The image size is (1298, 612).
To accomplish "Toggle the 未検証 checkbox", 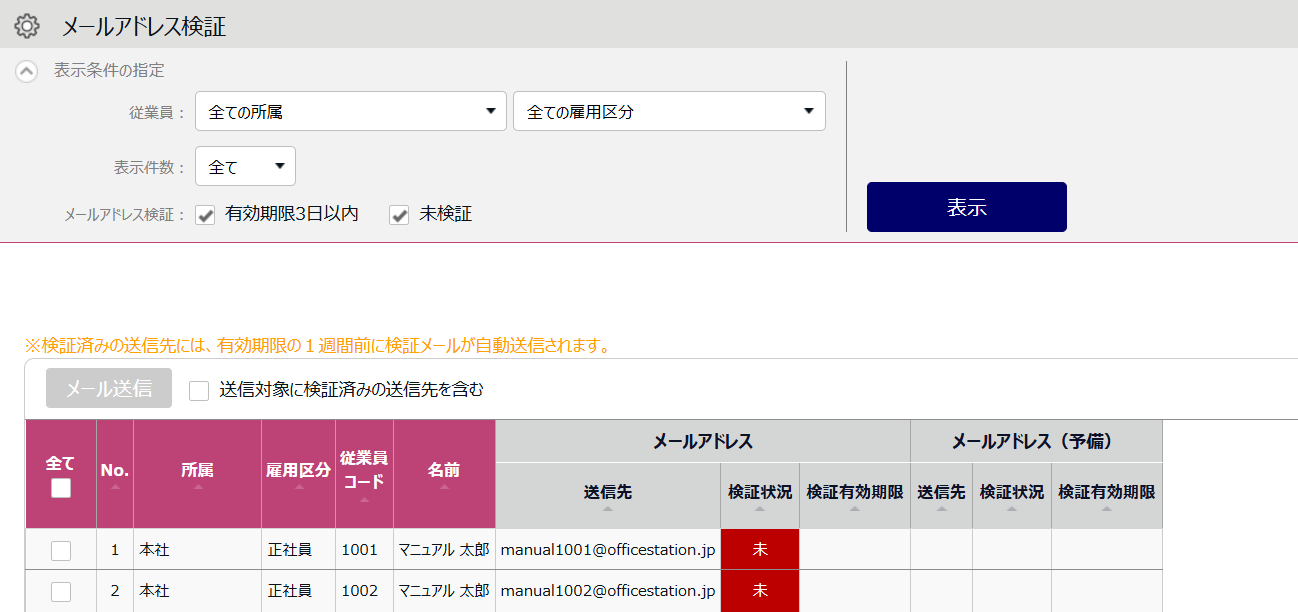I will coord(399,215).
